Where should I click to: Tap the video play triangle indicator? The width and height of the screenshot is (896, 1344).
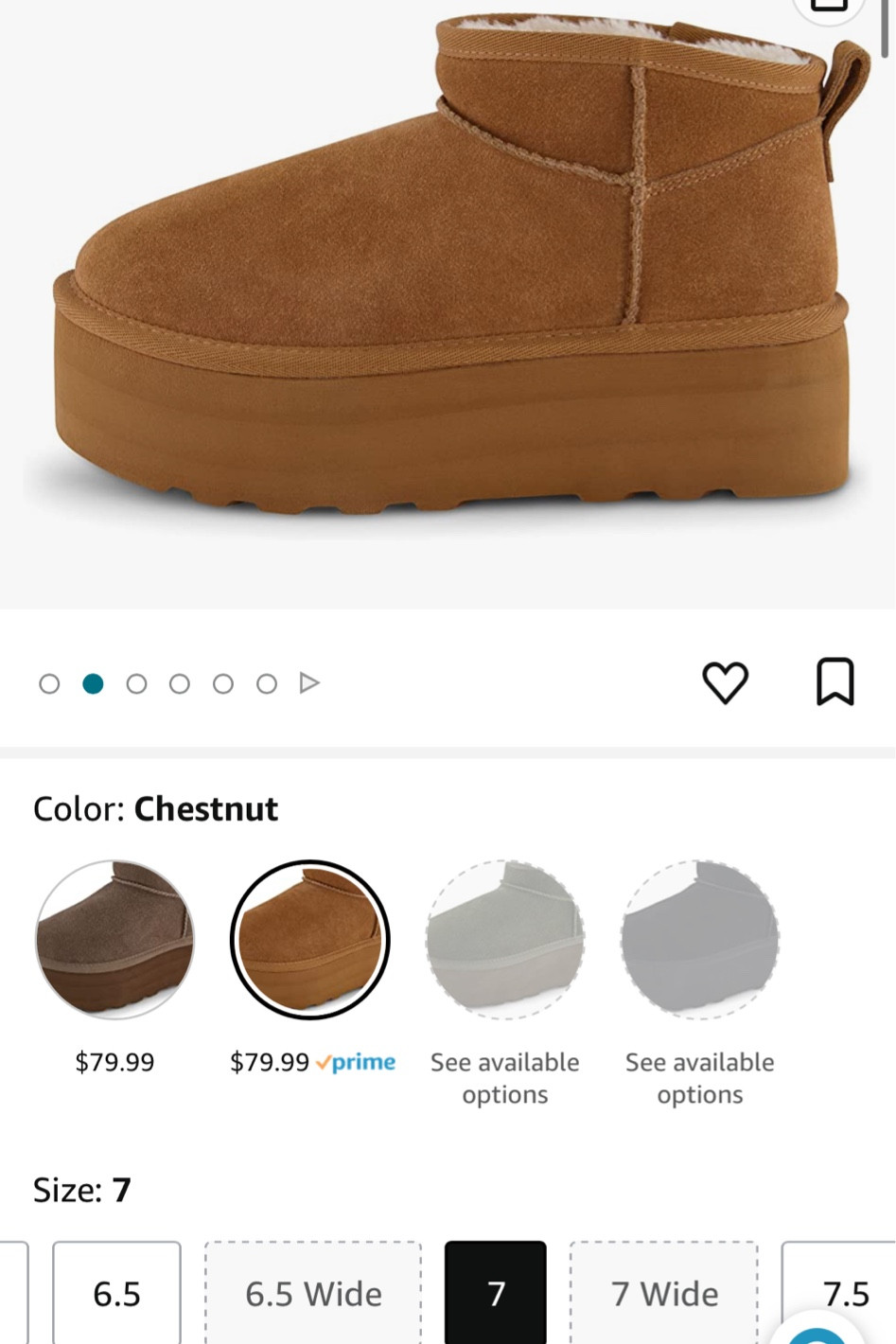point(309,683)
